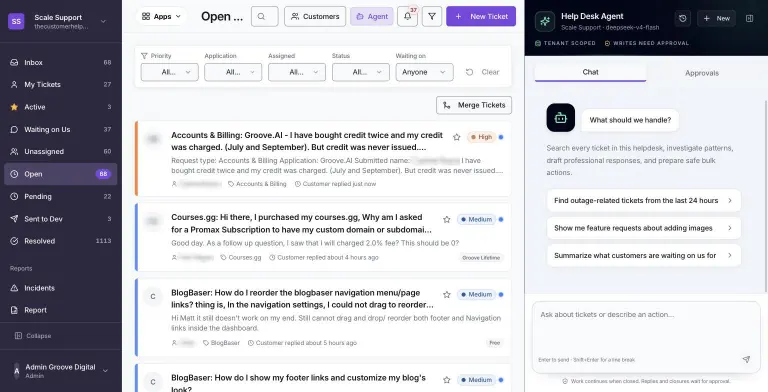Star the BlogBaser reorder navigation ticket
This screenshot has width=768, height=392.
coord(447,294)
